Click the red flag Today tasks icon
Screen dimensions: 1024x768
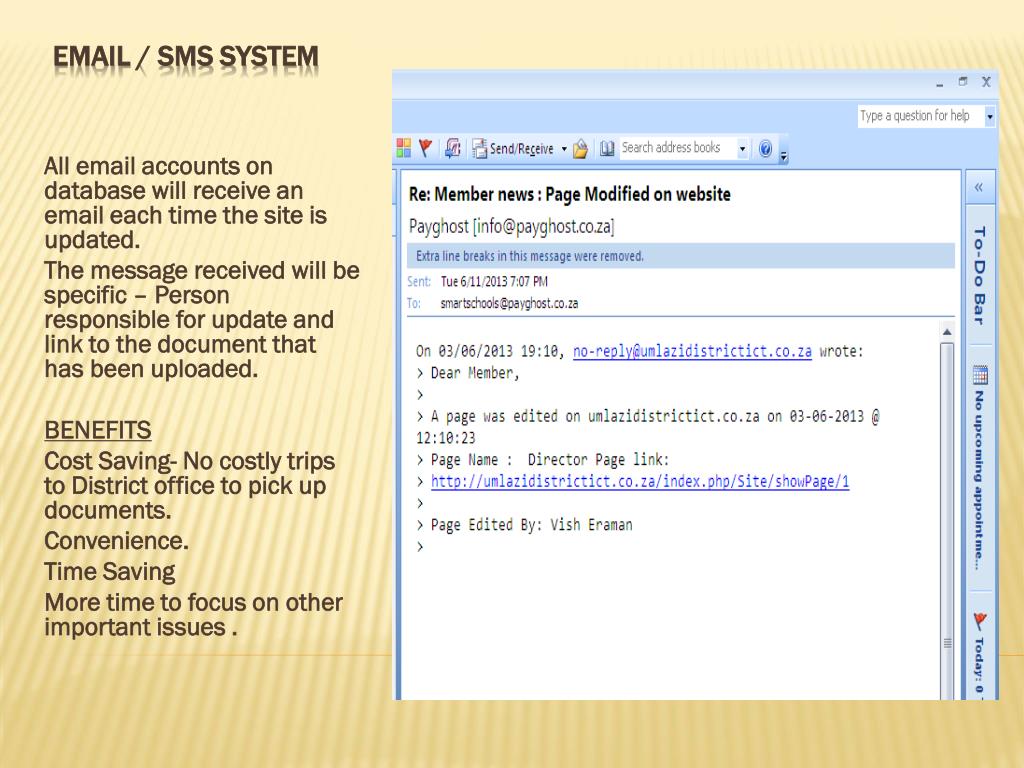point(980,620)
